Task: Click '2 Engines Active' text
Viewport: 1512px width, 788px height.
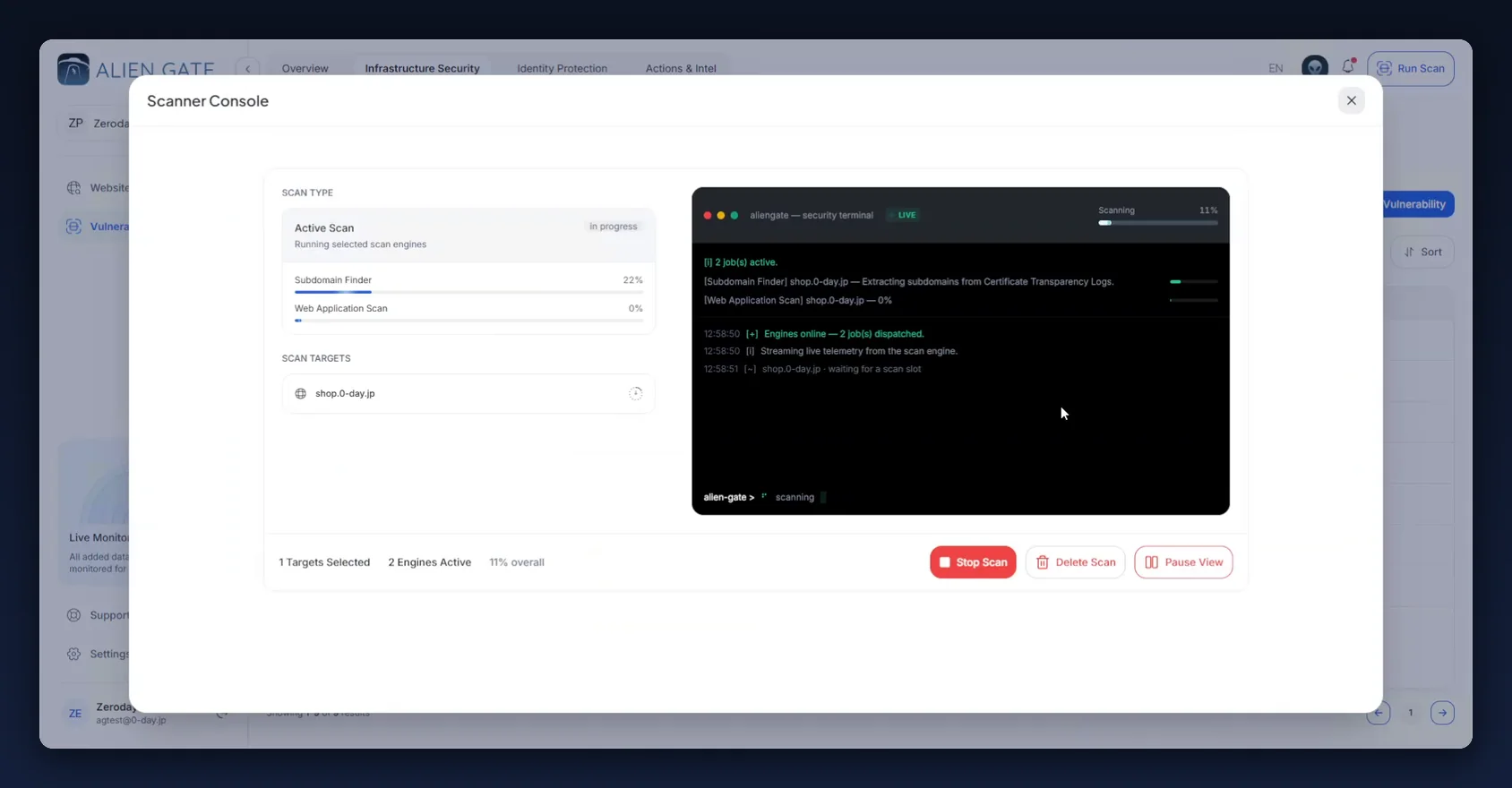Action: pos(429,562)
